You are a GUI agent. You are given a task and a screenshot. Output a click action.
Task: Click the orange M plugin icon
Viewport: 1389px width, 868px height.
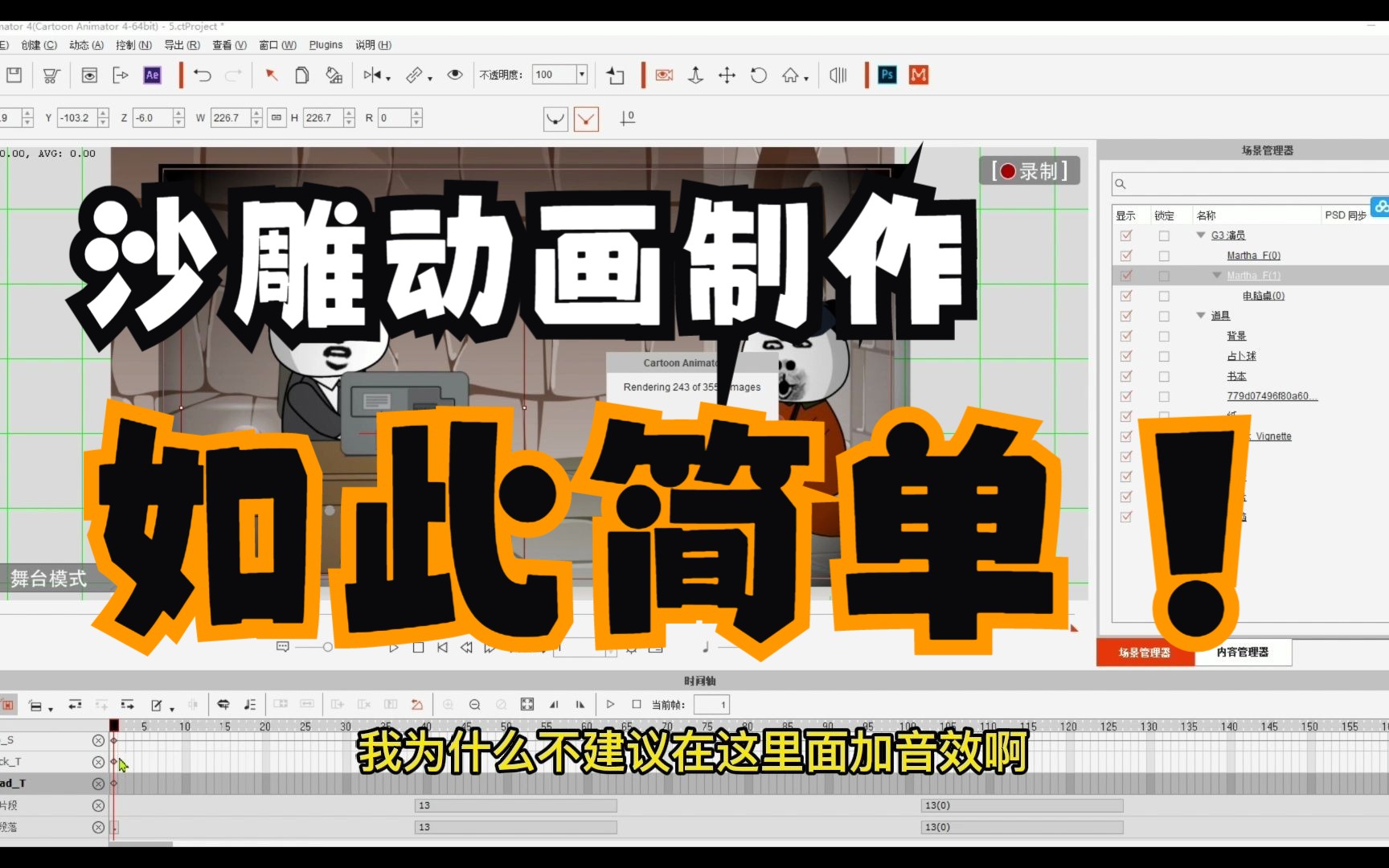(x=919, y=75)
